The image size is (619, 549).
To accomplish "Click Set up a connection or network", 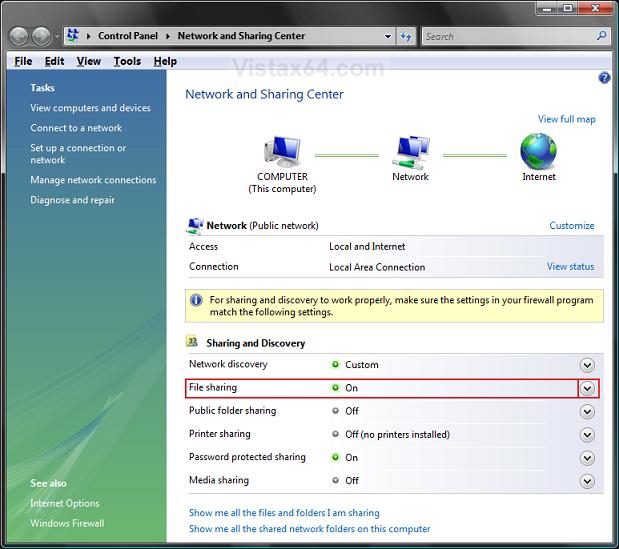I will click(x=78, y=154).
